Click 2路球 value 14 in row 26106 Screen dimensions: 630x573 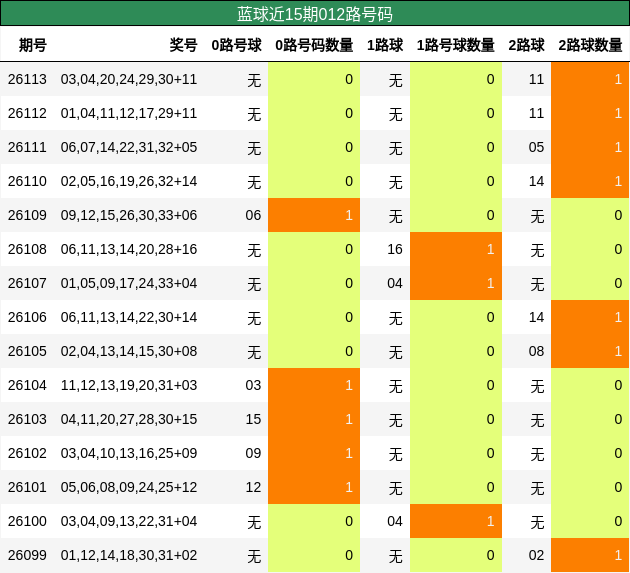point(536,317)
